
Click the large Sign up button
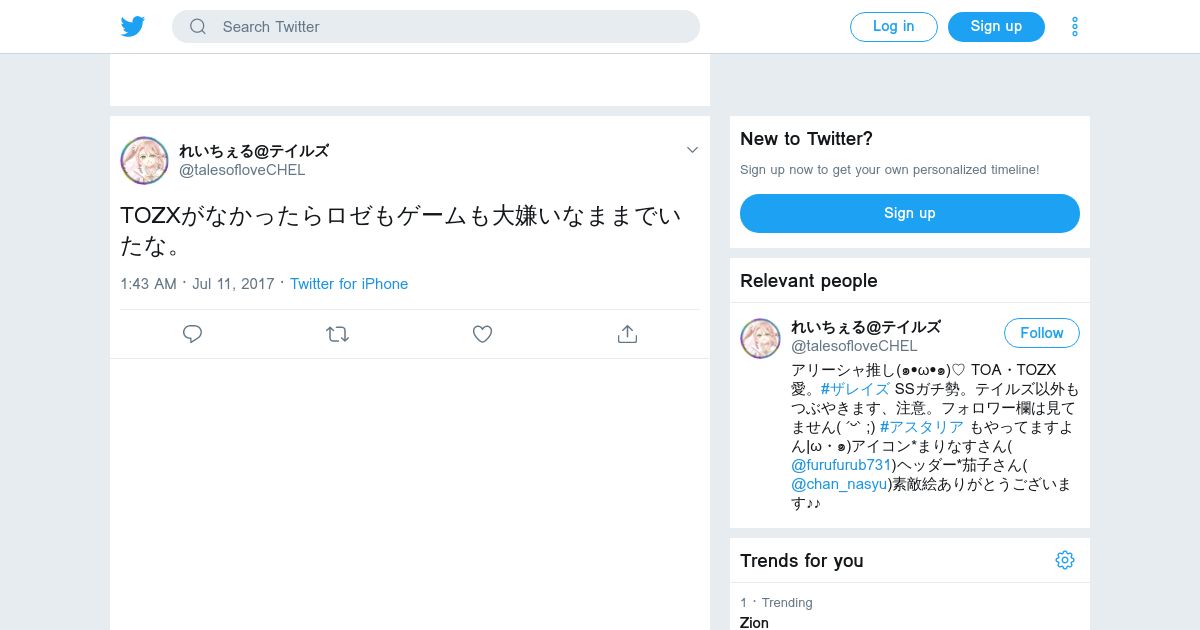pos(909,213)
